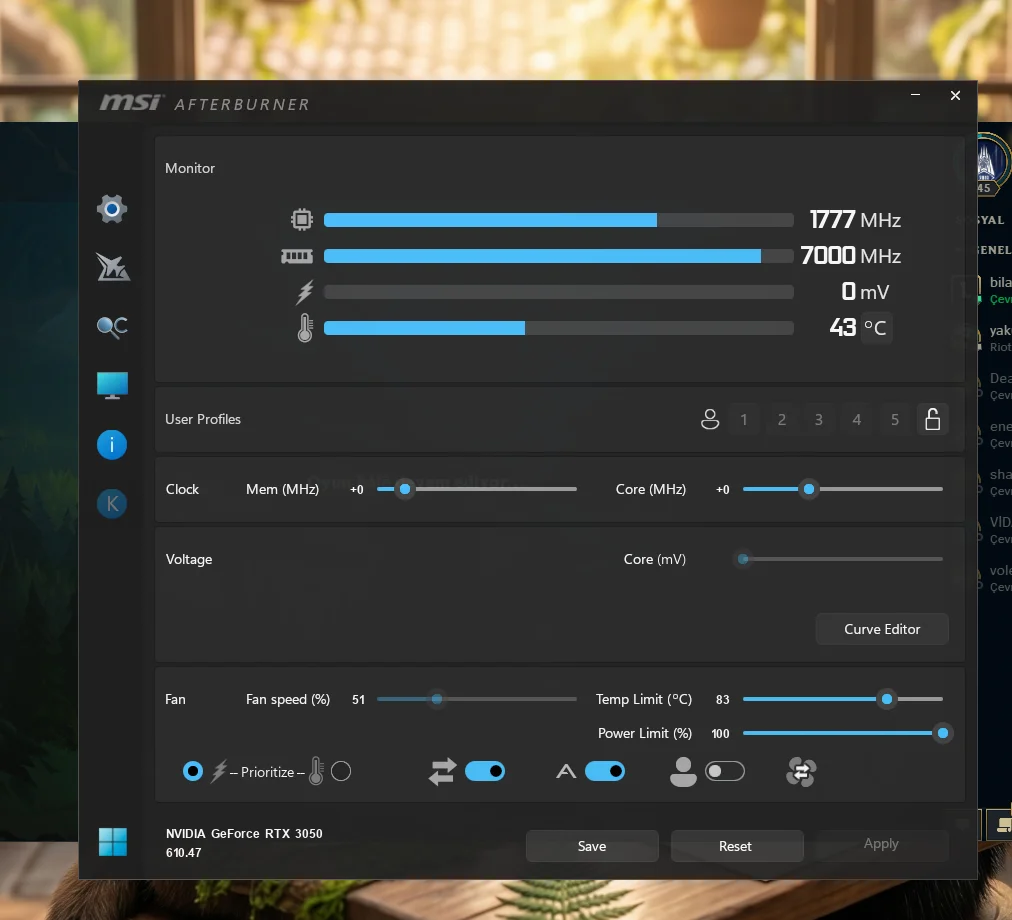Click the memory clock RAM icon

coord(297,256)
